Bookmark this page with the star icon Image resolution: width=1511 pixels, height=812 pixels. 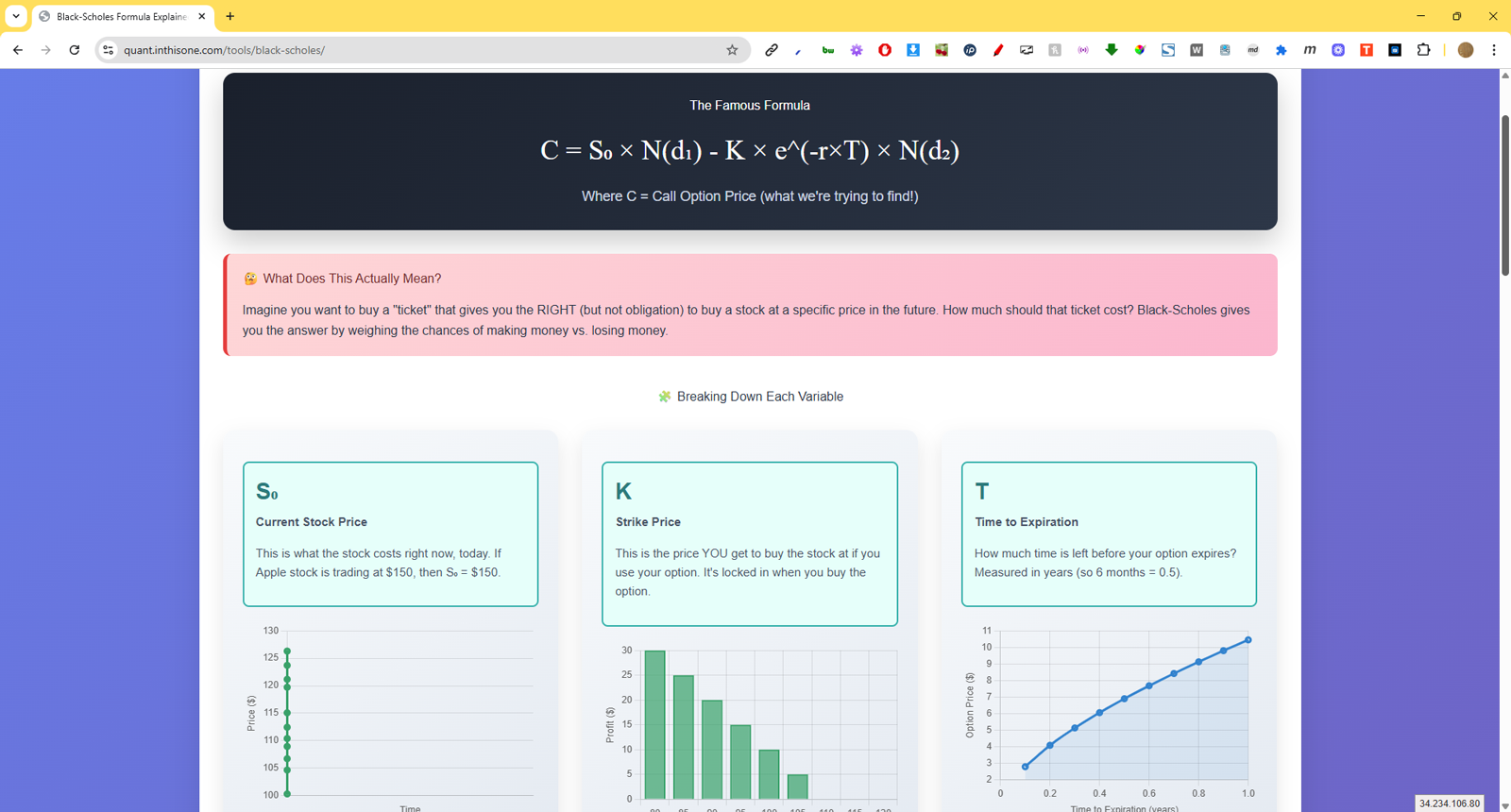click(732, 50)
